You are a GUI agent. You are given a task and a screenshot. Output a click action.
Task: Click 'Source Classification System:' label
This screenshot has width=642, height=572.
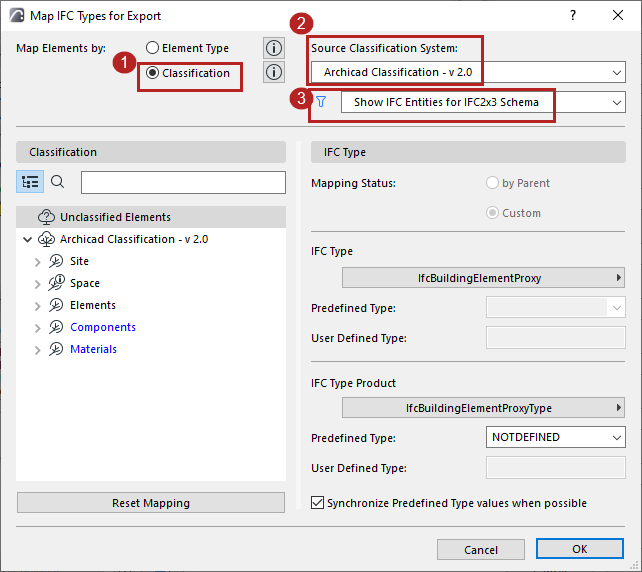pyautogui.click(x=384, y=48)
